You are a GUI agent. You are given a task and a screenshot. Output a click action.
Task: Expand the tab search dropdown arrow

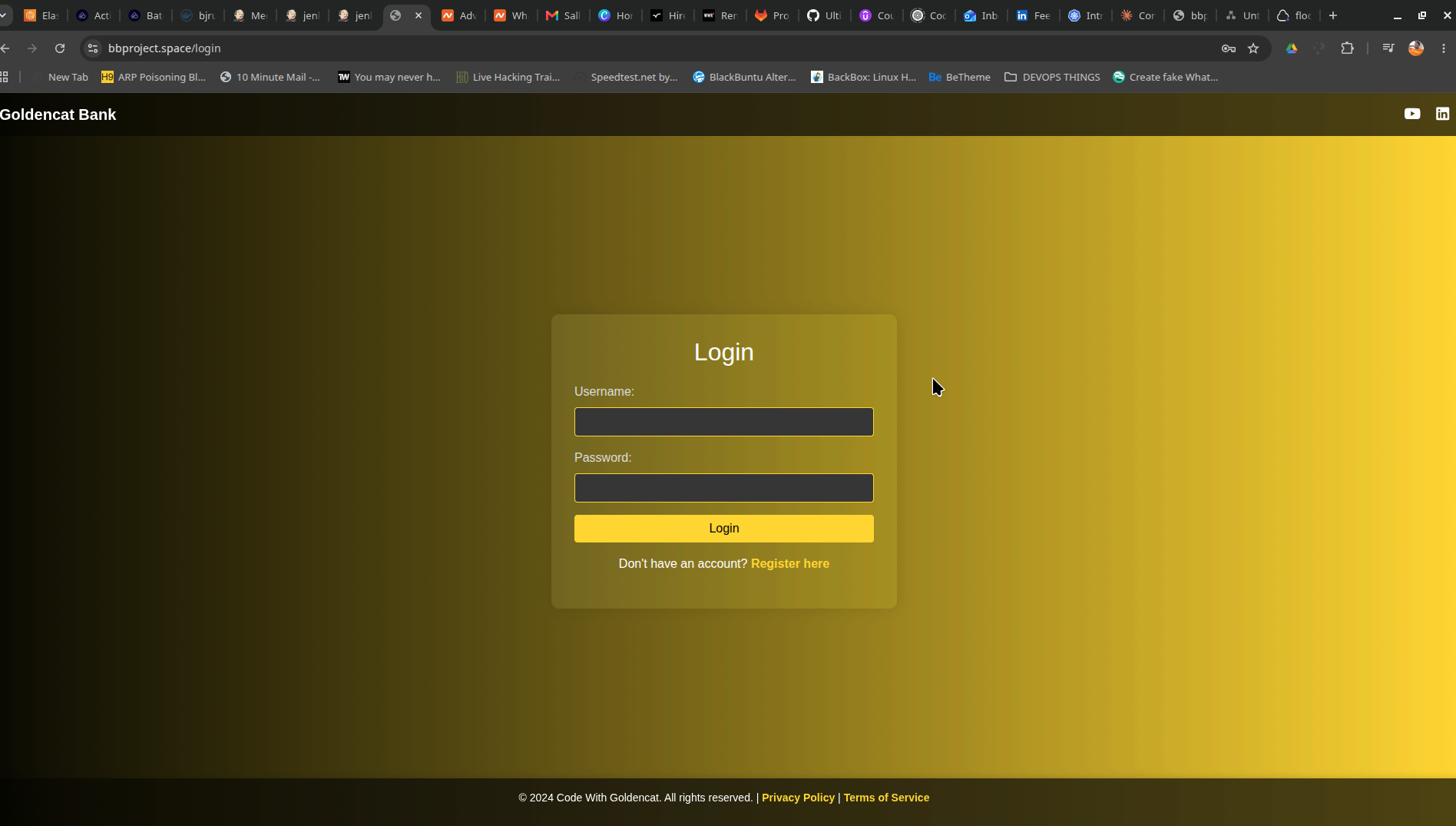[x=4, y=15]
